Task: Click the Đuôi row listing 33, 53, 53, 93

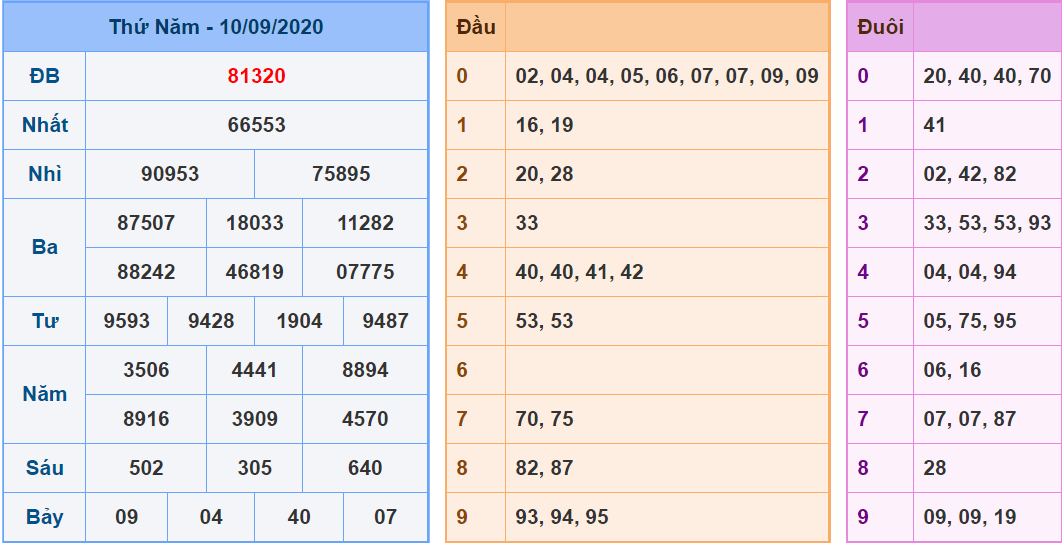Action: tap(986, 223)
